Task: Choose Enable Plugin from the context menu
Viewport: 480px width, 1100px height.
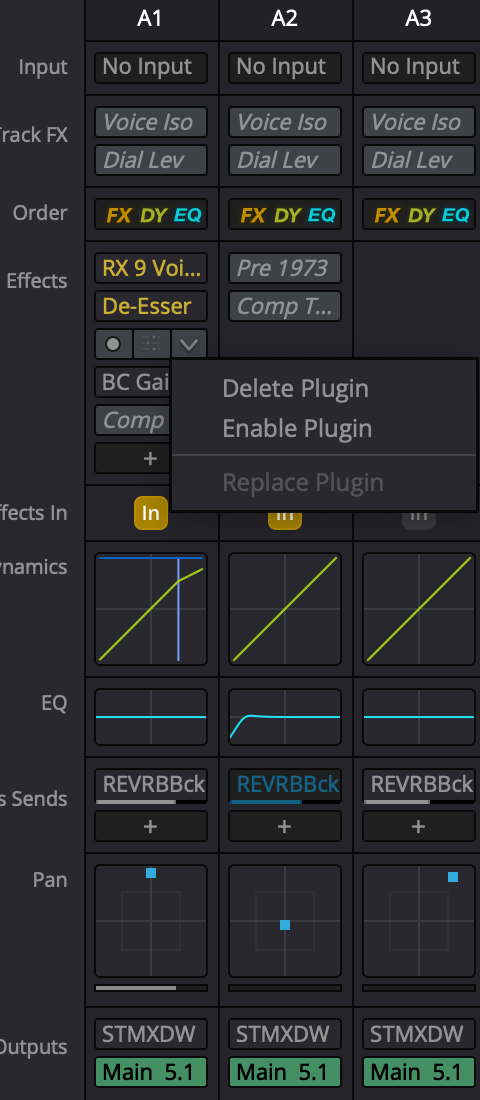Action: click(x=297, y=429)
